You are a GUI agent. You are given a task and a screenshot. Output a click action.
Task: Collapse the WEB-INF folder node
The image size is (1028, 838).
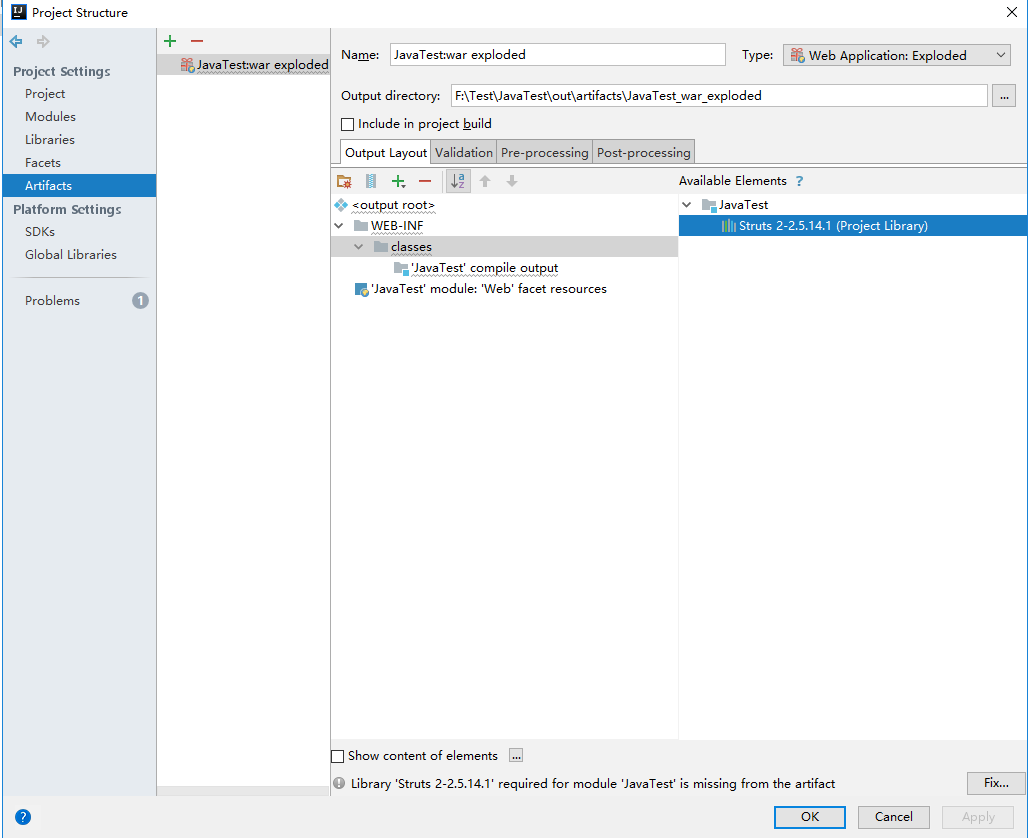point(339,226)
